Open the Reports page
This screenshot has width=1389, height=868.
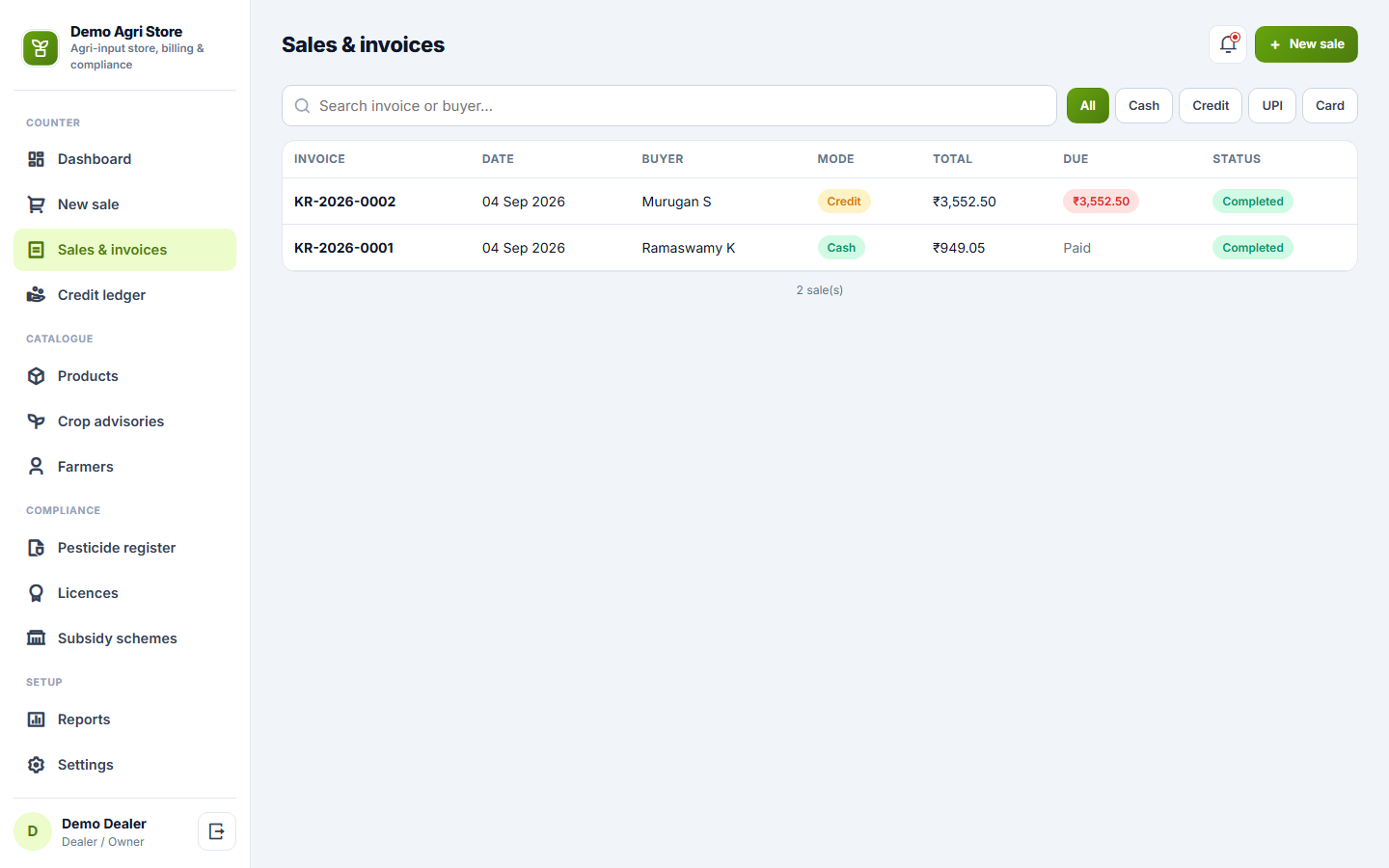point(124,719)
